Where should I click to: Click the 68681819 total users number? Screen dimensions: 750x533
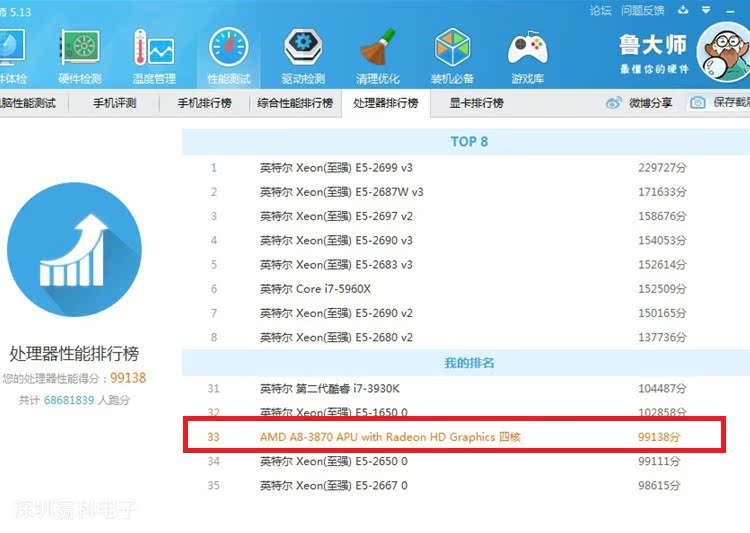coord(69,400)
